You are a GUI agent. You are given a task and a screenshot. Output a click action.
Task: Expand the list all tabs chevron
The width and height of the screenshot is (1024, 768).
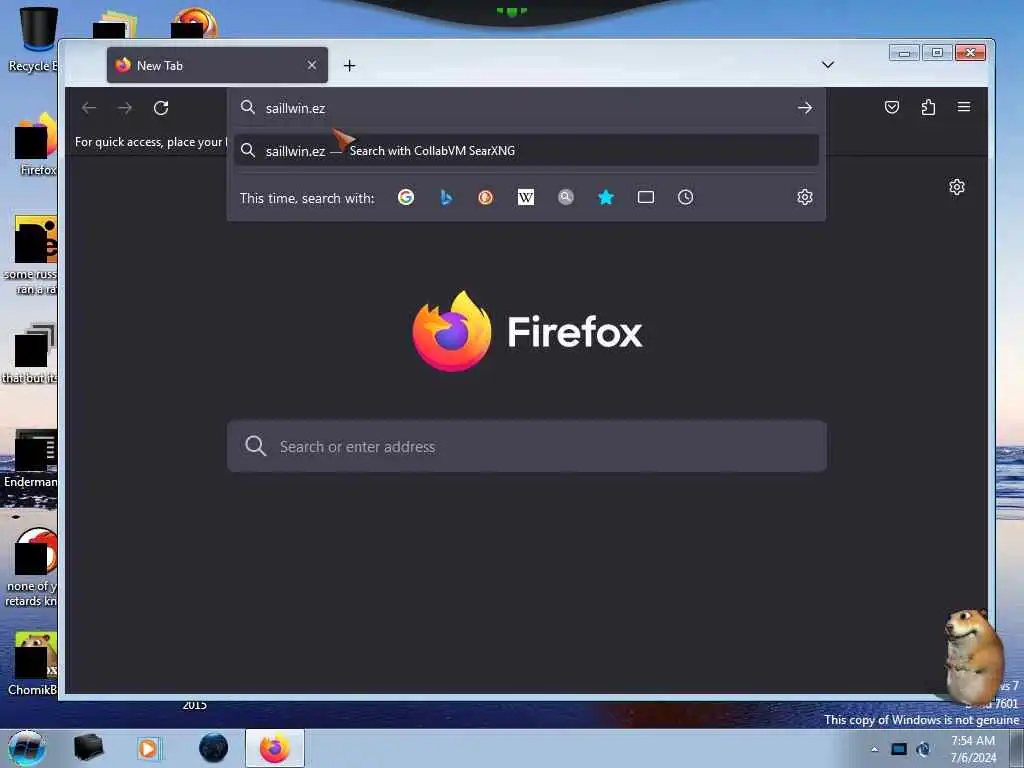[827, 65]
